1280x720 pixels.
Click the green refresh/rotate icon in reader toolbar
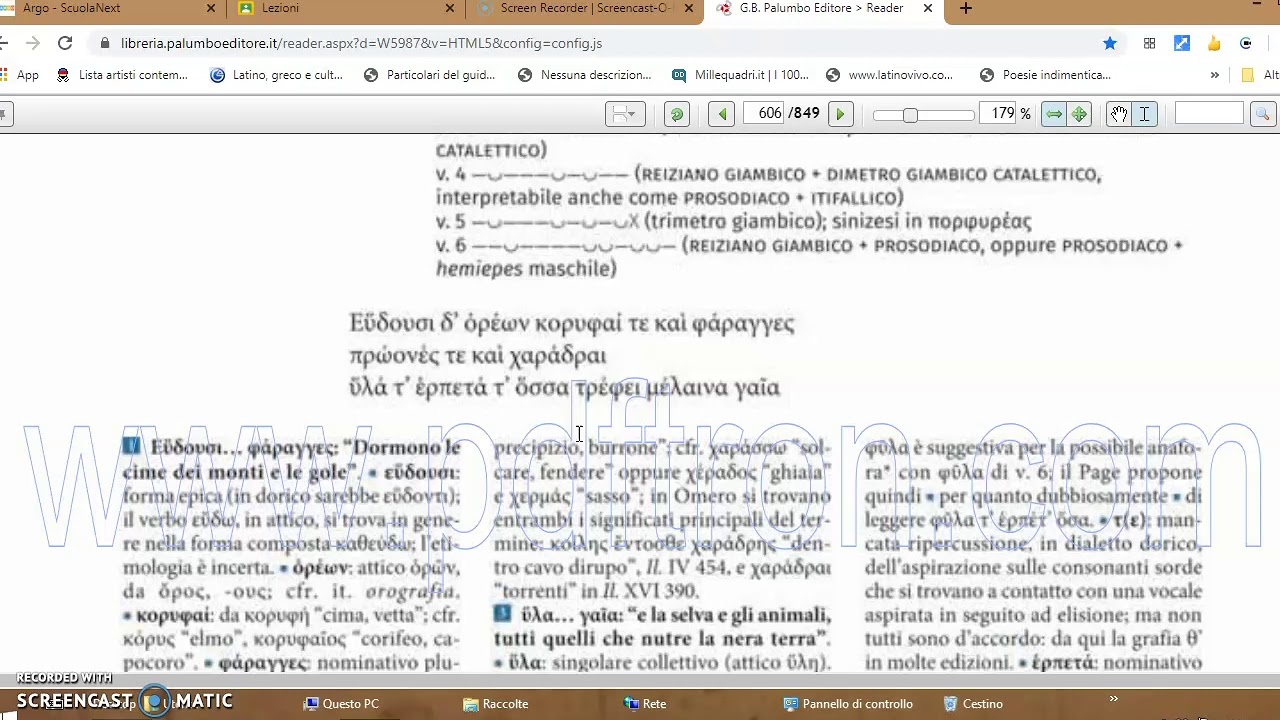pos(677,114)
